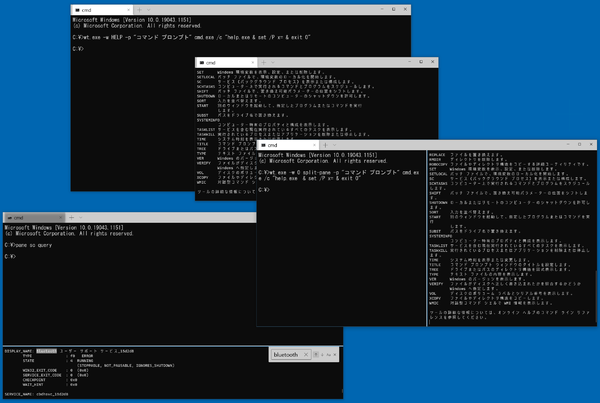
Task: Maximize the topmost terminal window
Action: [x=393, y=9]
